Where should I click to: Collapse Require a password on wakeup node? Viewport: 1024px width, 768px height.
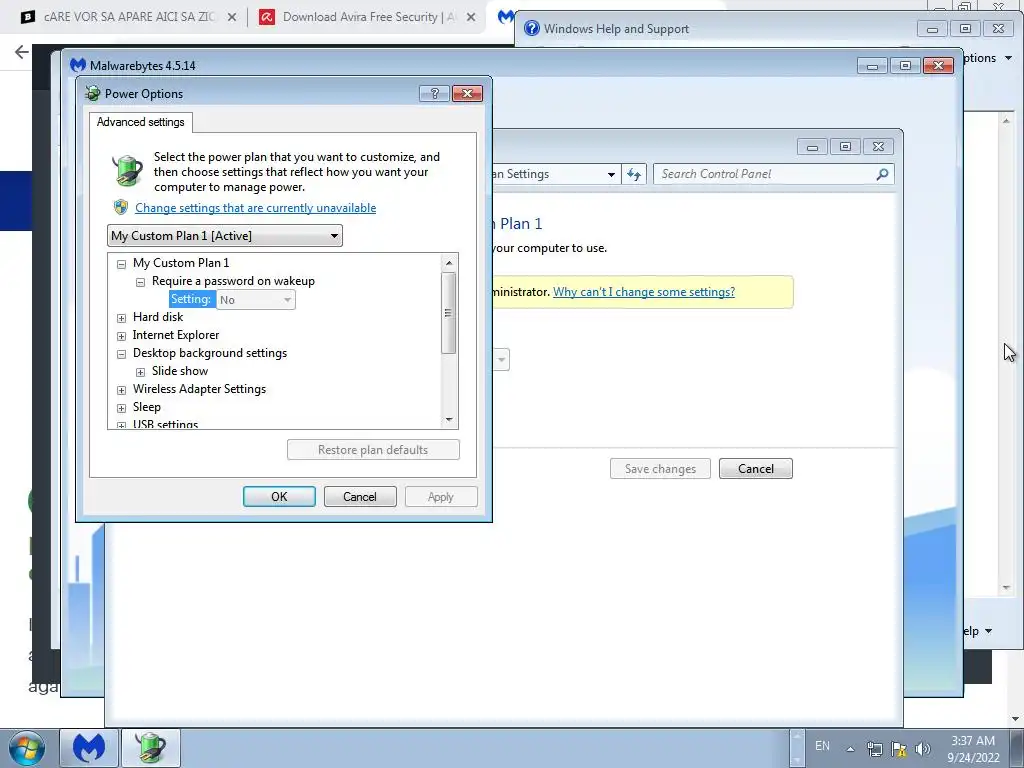[140, 282]
